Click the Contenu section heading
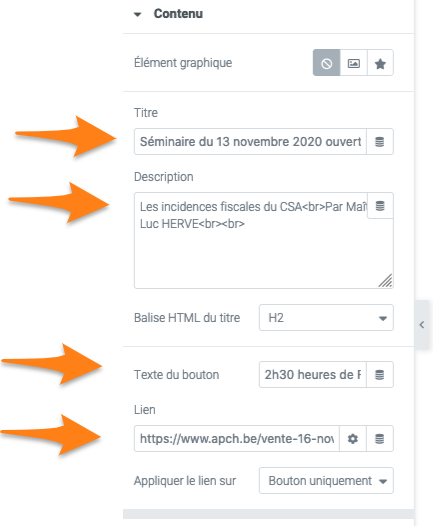This screenshot has width=433, height=526. [x=178, y=14]
